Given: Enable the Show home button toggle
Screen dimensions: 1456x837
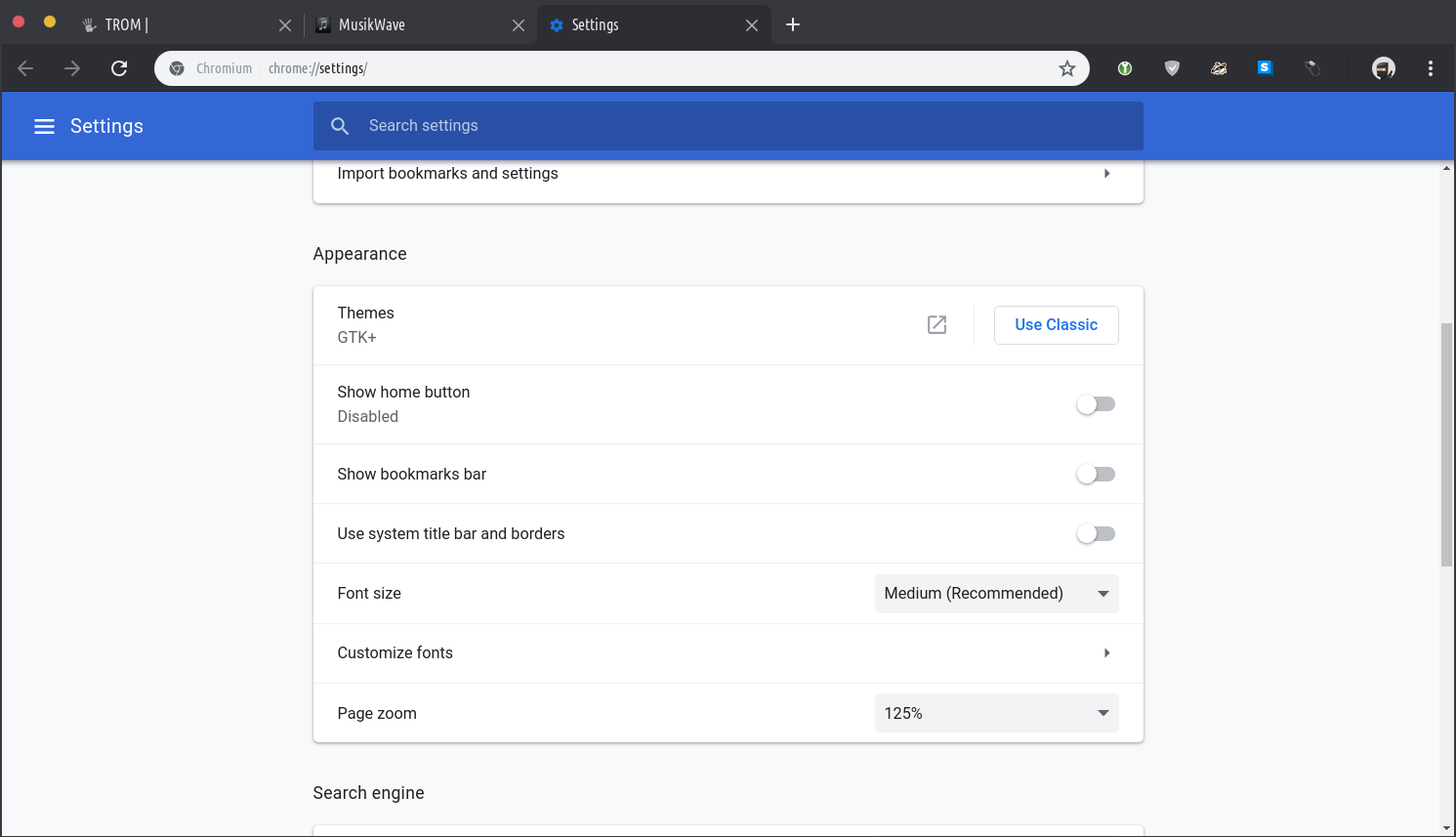Looking at the screenshot, I should pyautogui.click(x=1096, y=403).
